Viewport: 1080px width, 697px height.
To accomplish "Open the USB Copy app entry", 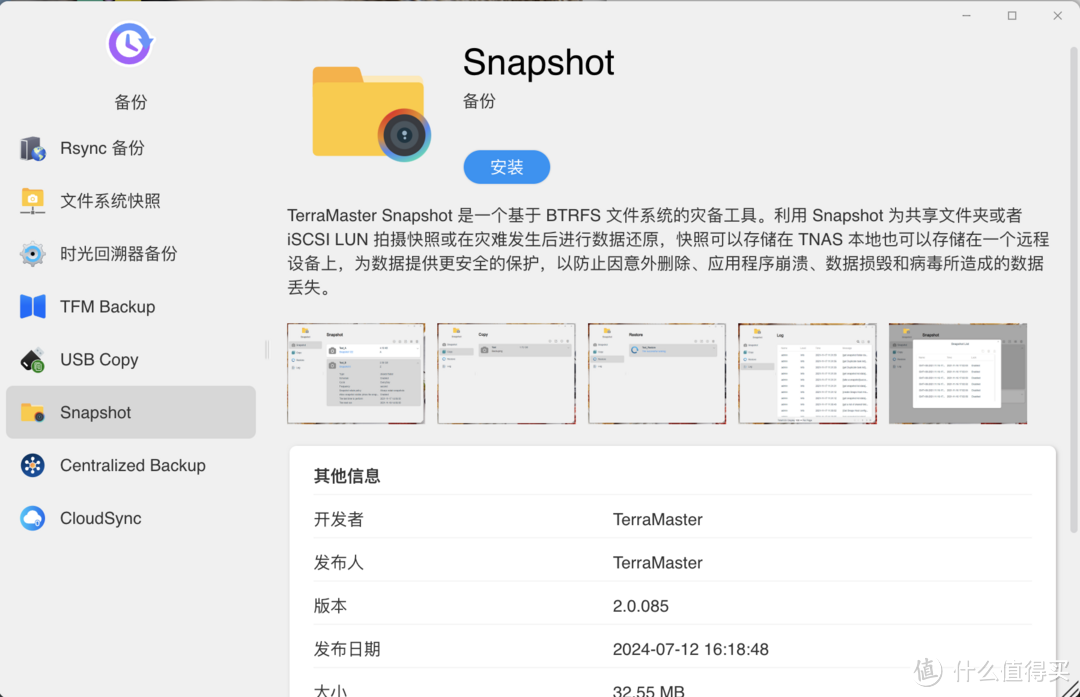I will pyautogui.click(x=99, y=360).
